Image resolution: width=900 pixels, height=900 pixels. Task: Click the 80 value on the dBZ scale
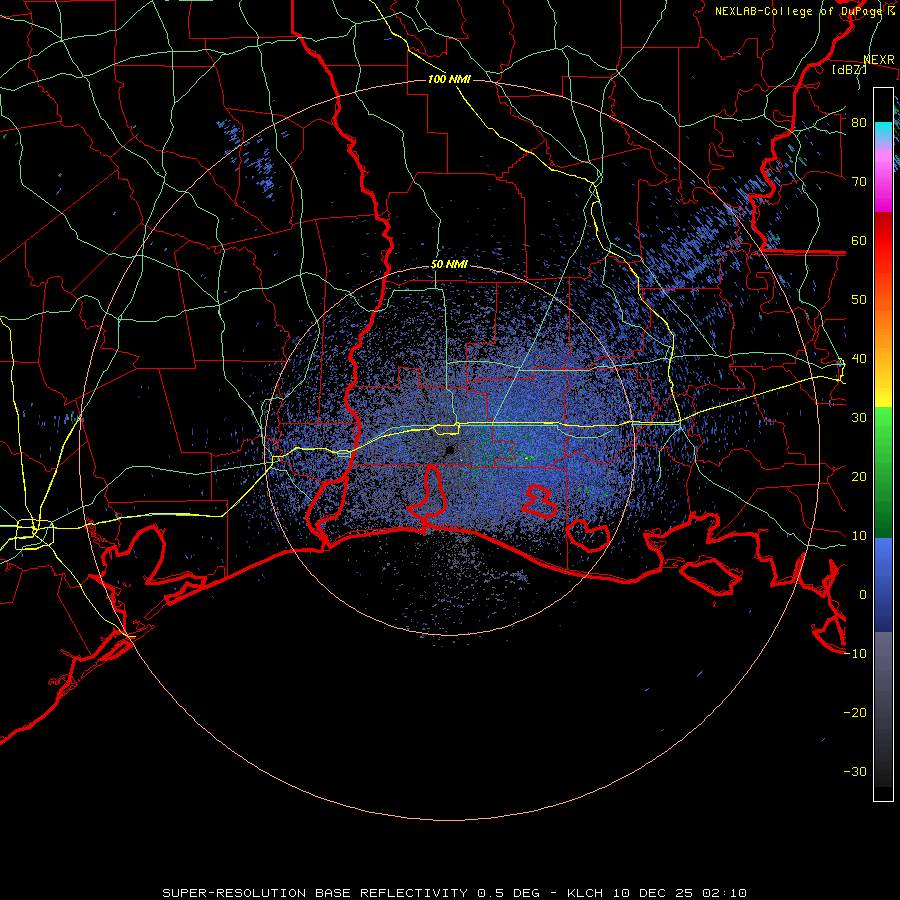click(859, 123)
